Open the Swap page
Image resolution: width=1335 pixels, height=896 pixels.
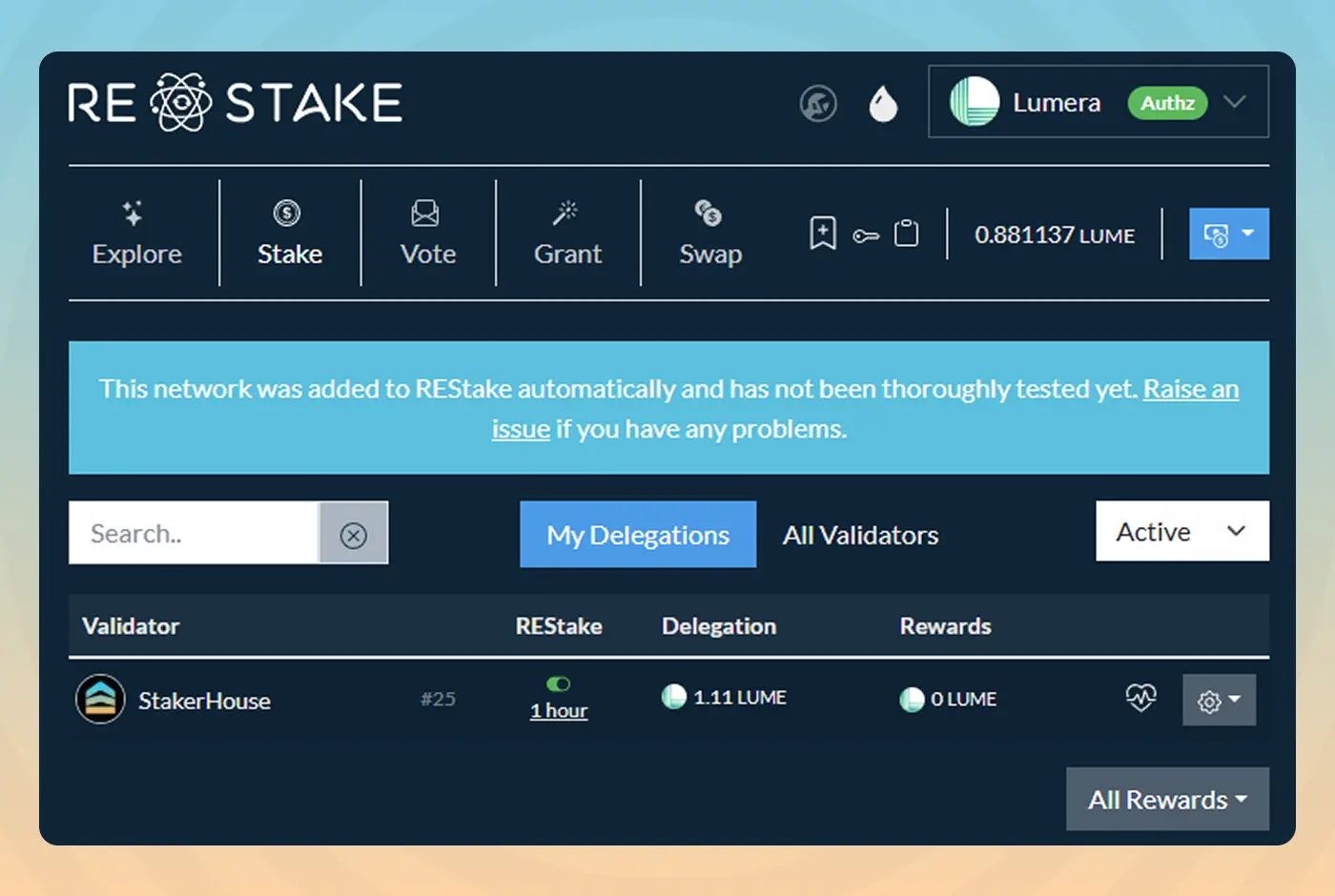709,234
